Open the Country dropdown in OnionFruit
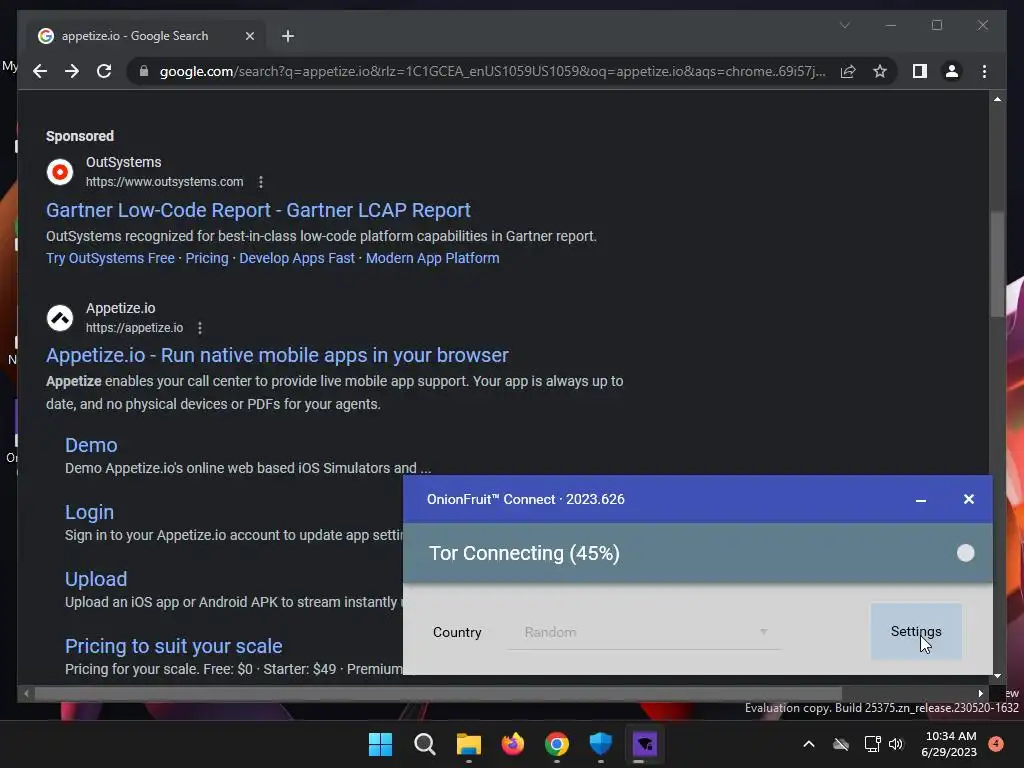 (643, 632)
